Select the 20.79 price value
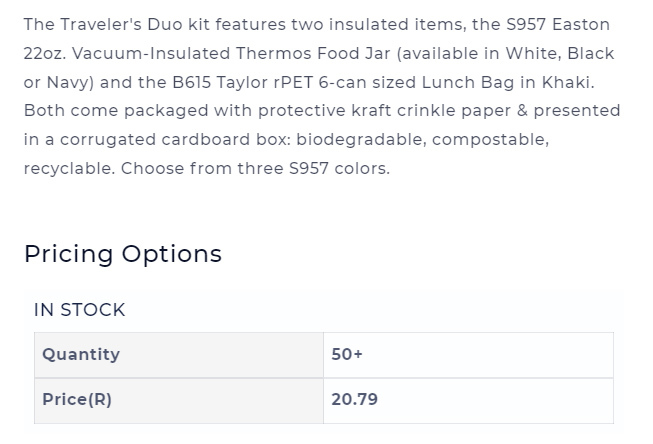The height and width of the screenshot is (444, 653). pyautogui.click(x=354, y=399)
